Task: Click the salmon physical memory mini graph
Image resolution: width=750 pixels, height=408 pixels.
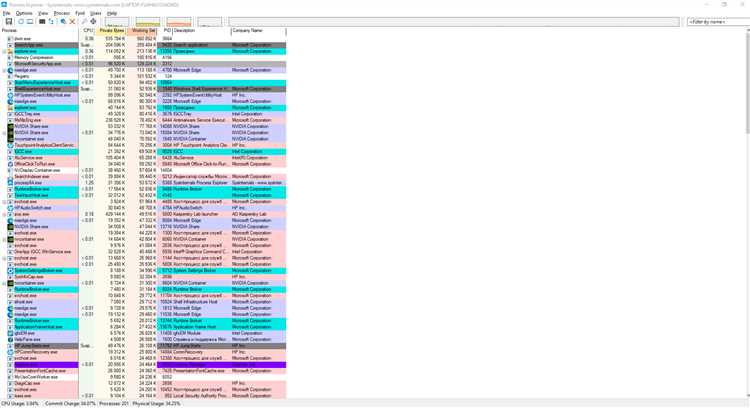Action: tap(179, 22)
